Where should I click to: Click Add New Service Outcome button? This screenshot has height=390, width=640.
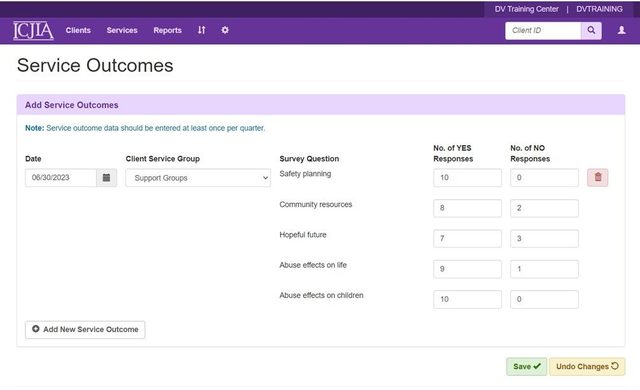[x=85, y=330]
